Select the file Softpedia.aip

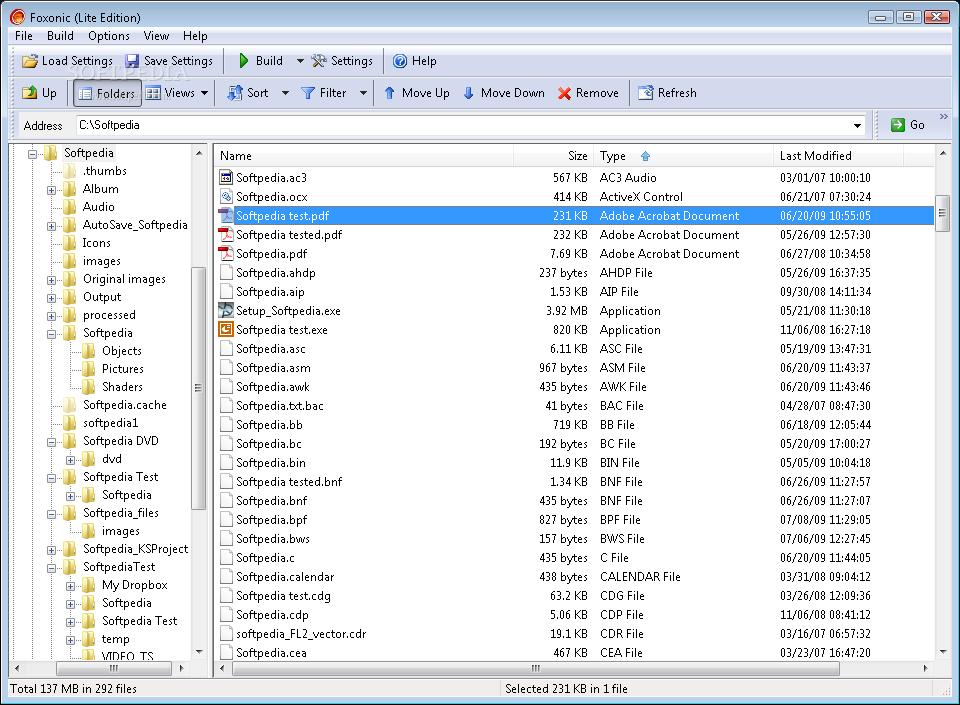pos(270,291)
